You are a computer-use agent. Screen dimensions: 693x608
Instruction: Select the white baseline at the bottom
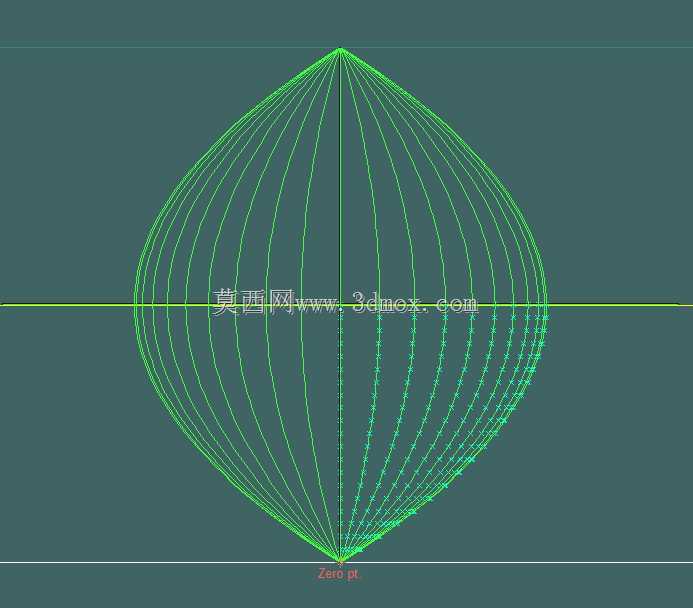346,562
